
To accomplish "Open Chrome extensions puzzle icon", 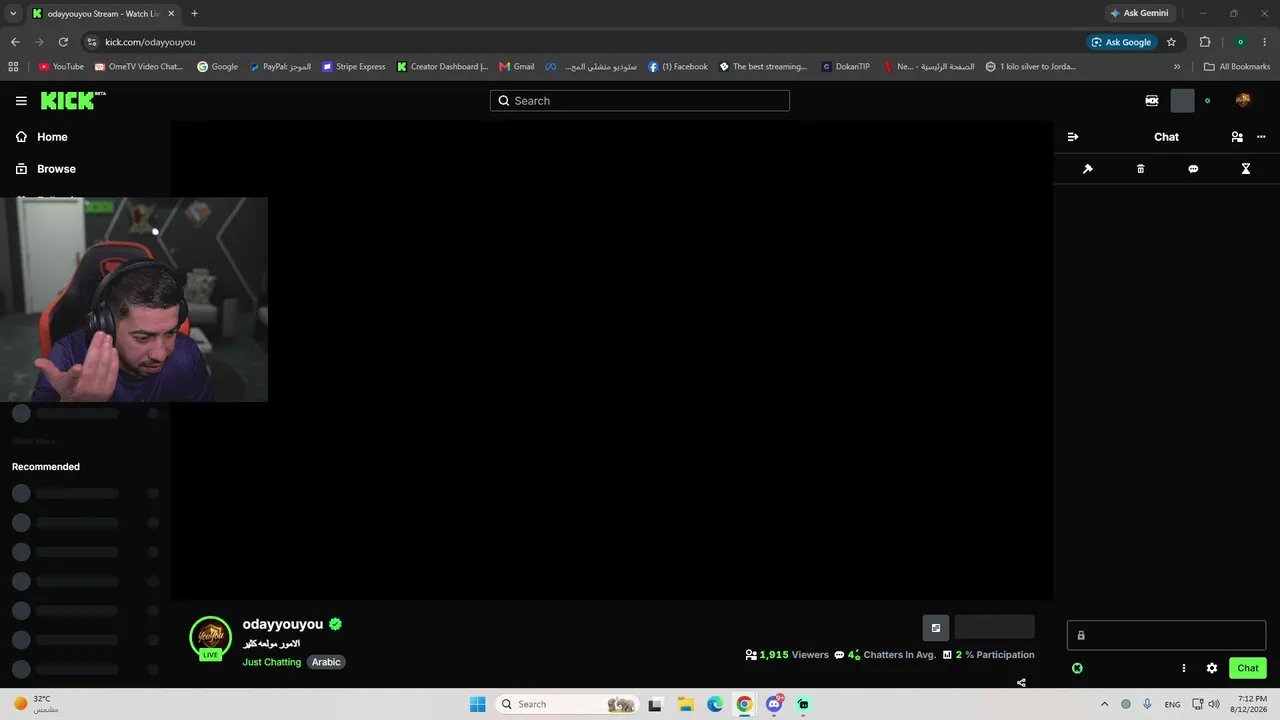I will point(1205,42).
